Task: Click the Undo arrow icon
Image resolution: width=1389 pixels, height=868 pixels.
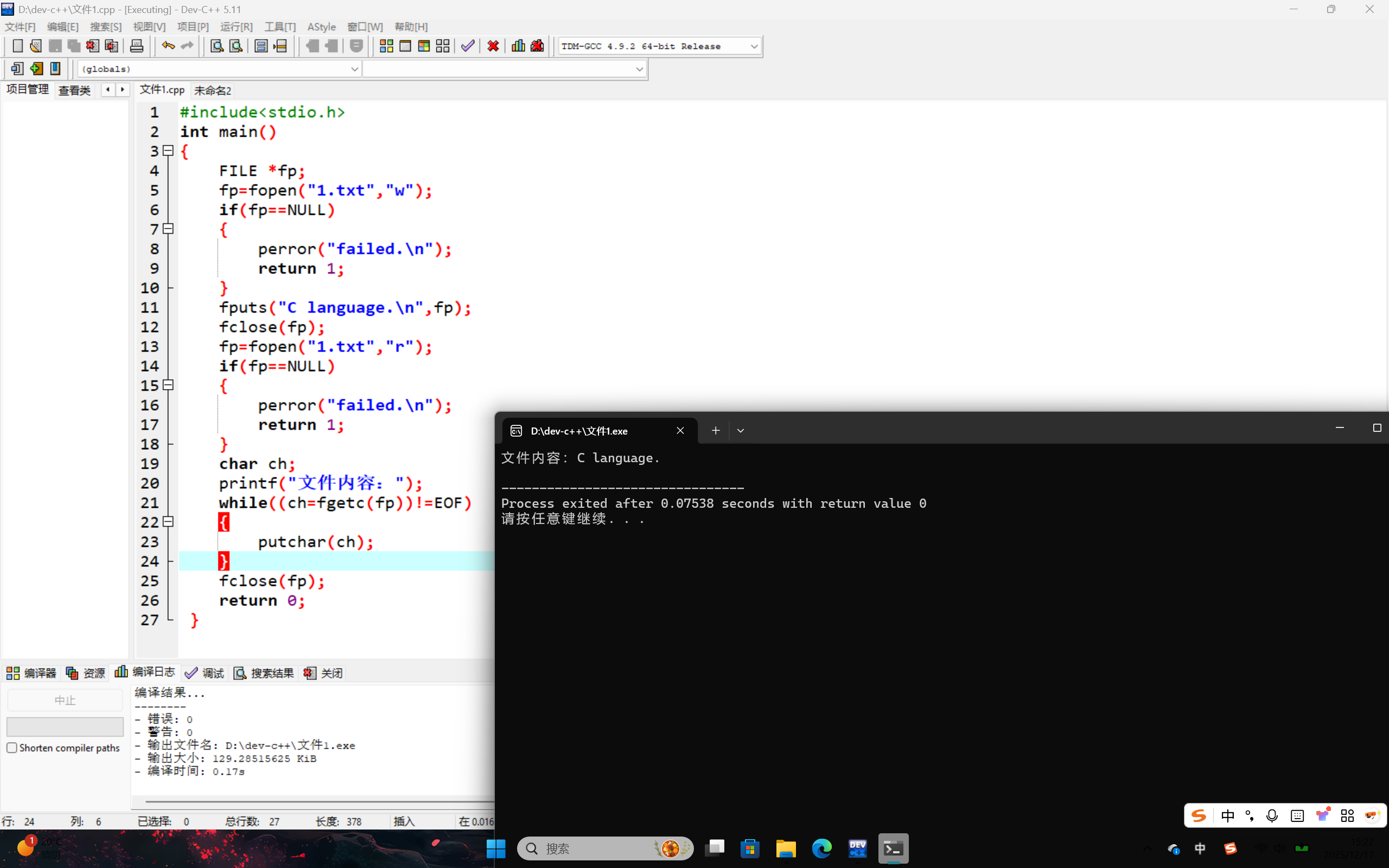Action: pyautogui.click(x=168, y=46)
